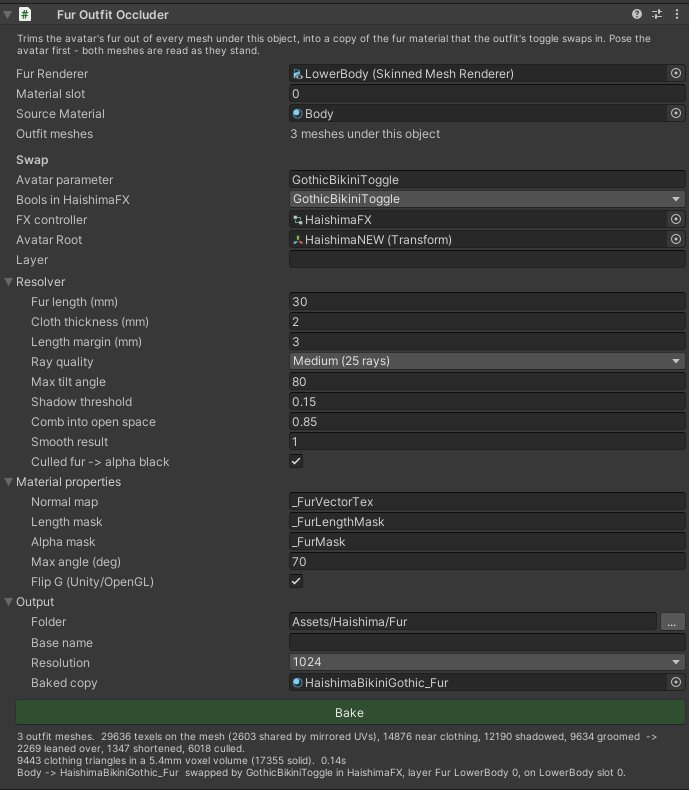The height and width of the screenshot is (790, 689).
Task: Click the Folder path field
Action: (473, 622)
